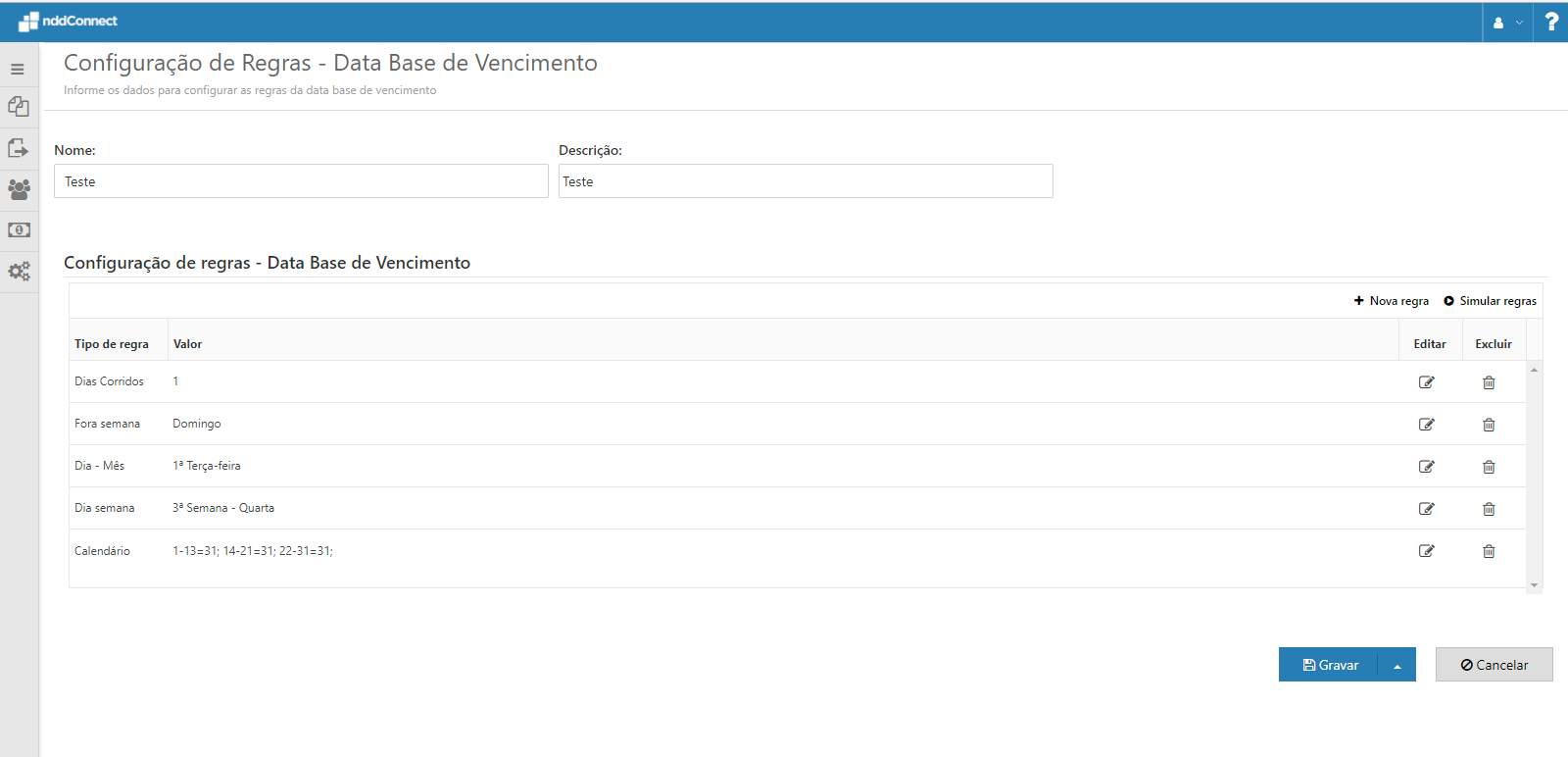Click Simular regras

coord(1491,301)
